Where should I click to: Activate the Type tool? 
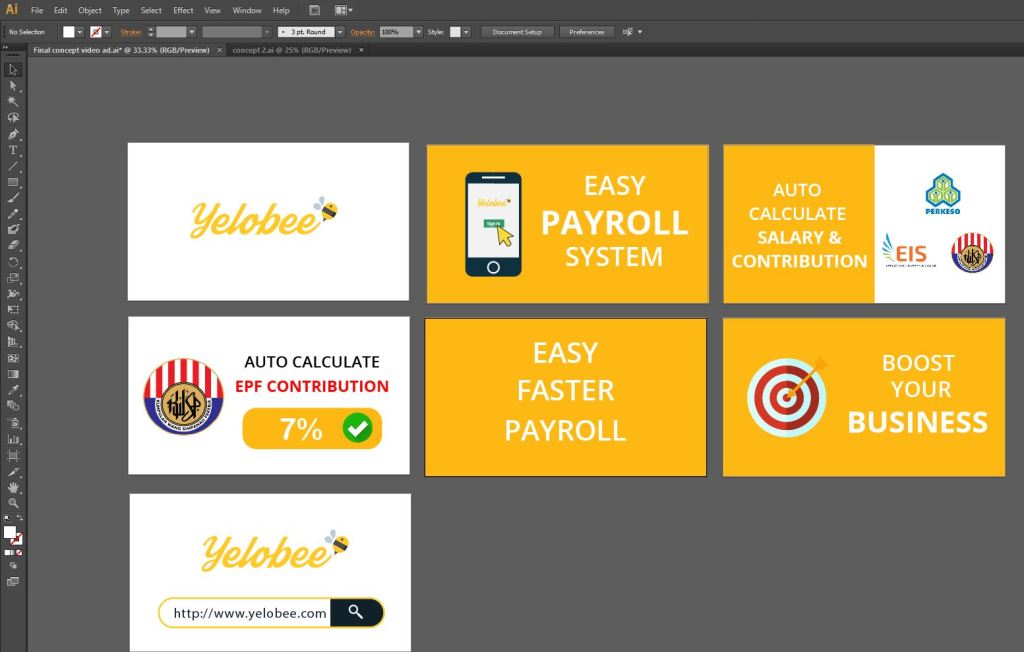[x=13, y=150]
